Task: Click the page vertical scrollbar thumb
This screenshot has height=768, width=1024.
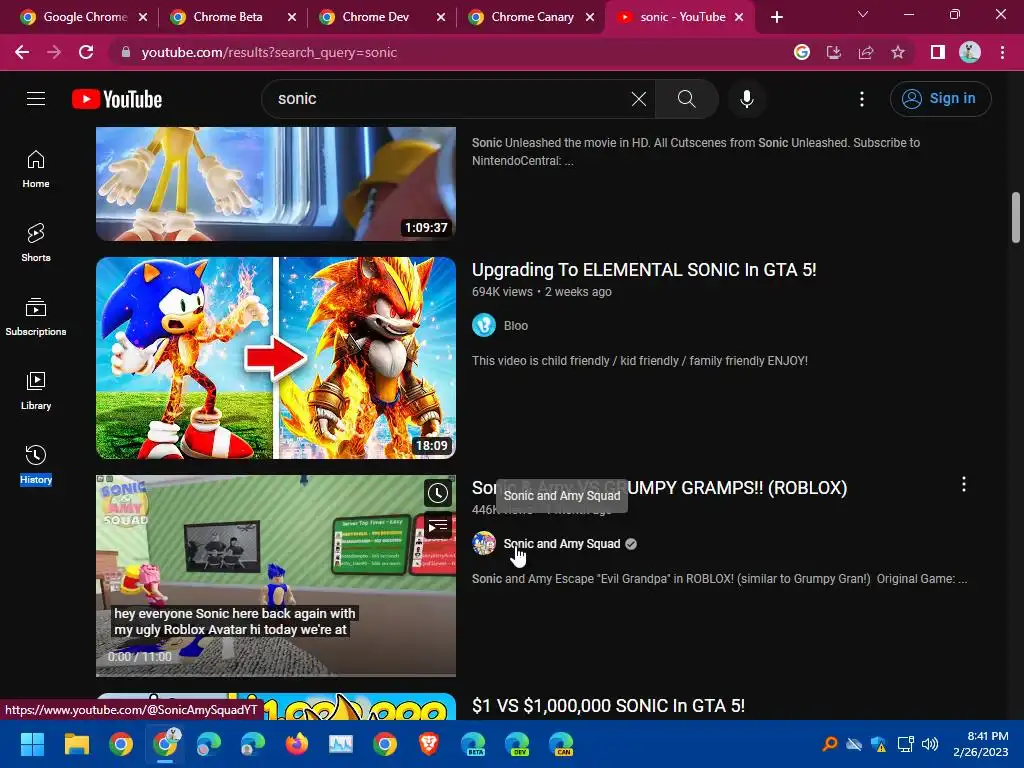Action: (1016, 217)
